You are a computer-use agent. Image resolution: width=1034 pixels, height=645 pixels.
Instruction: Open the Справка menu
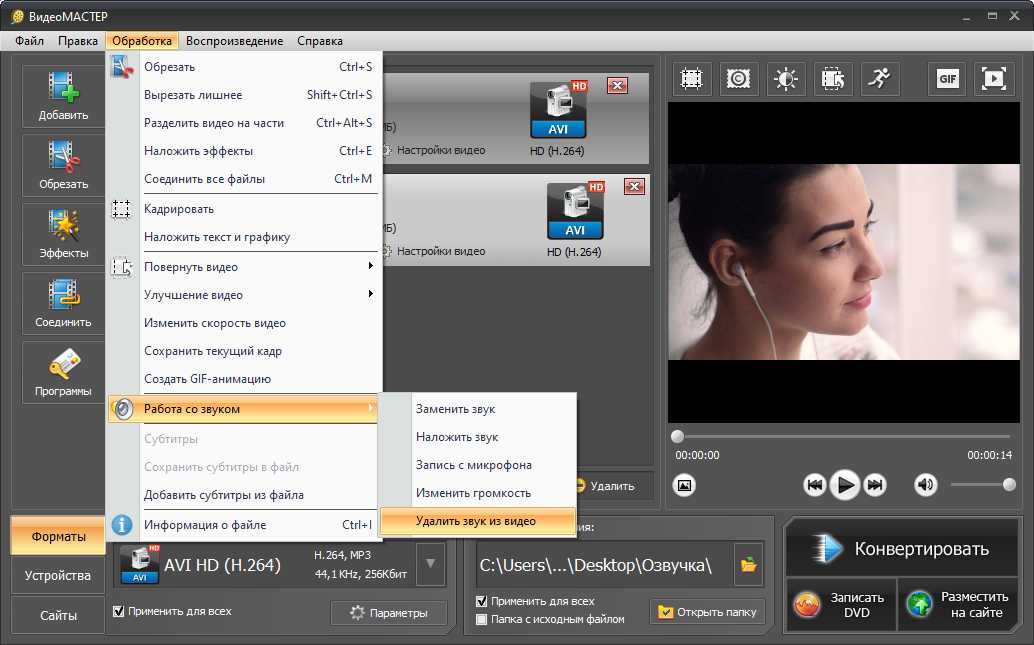(320, 41)
